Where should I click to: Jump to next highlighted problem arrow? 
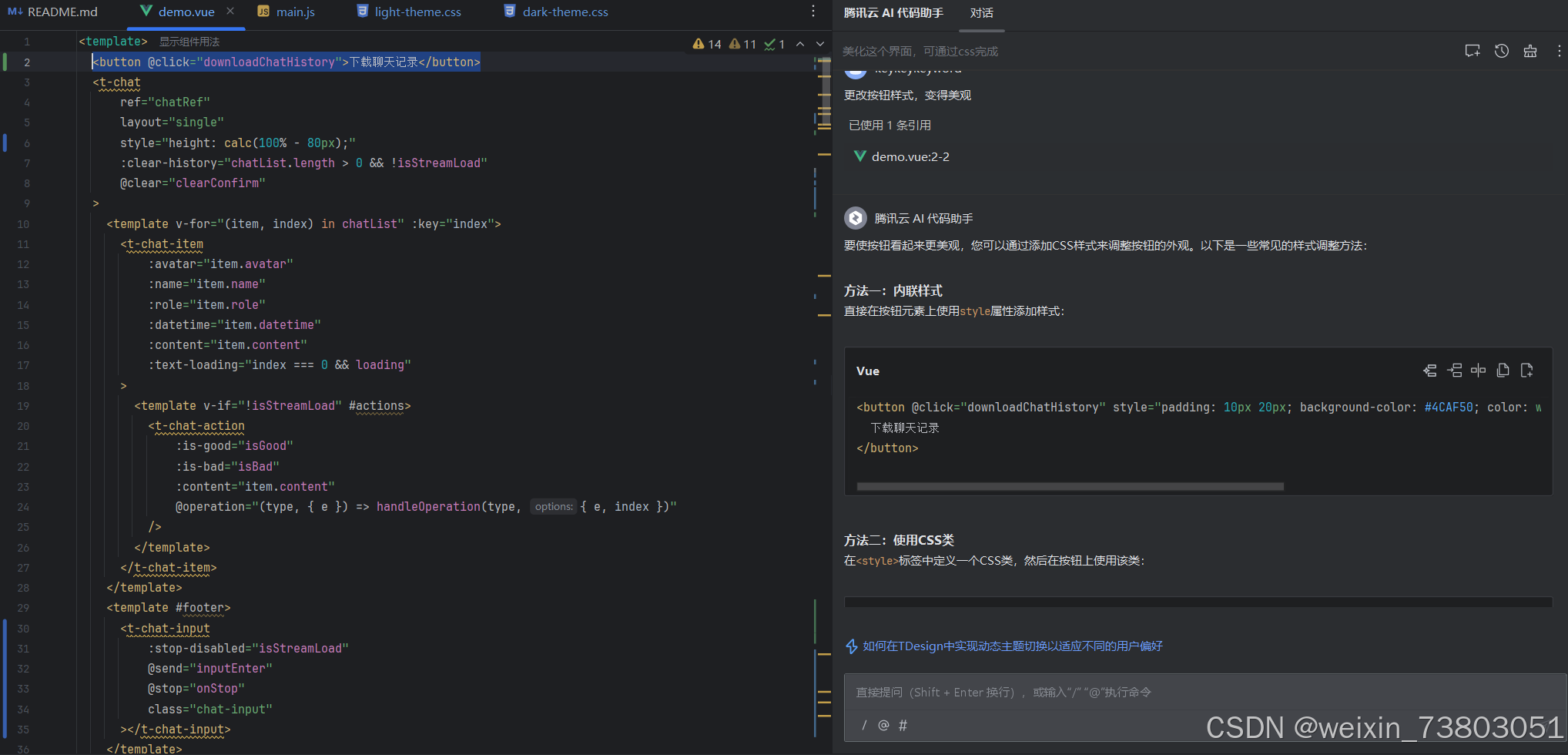820,44
